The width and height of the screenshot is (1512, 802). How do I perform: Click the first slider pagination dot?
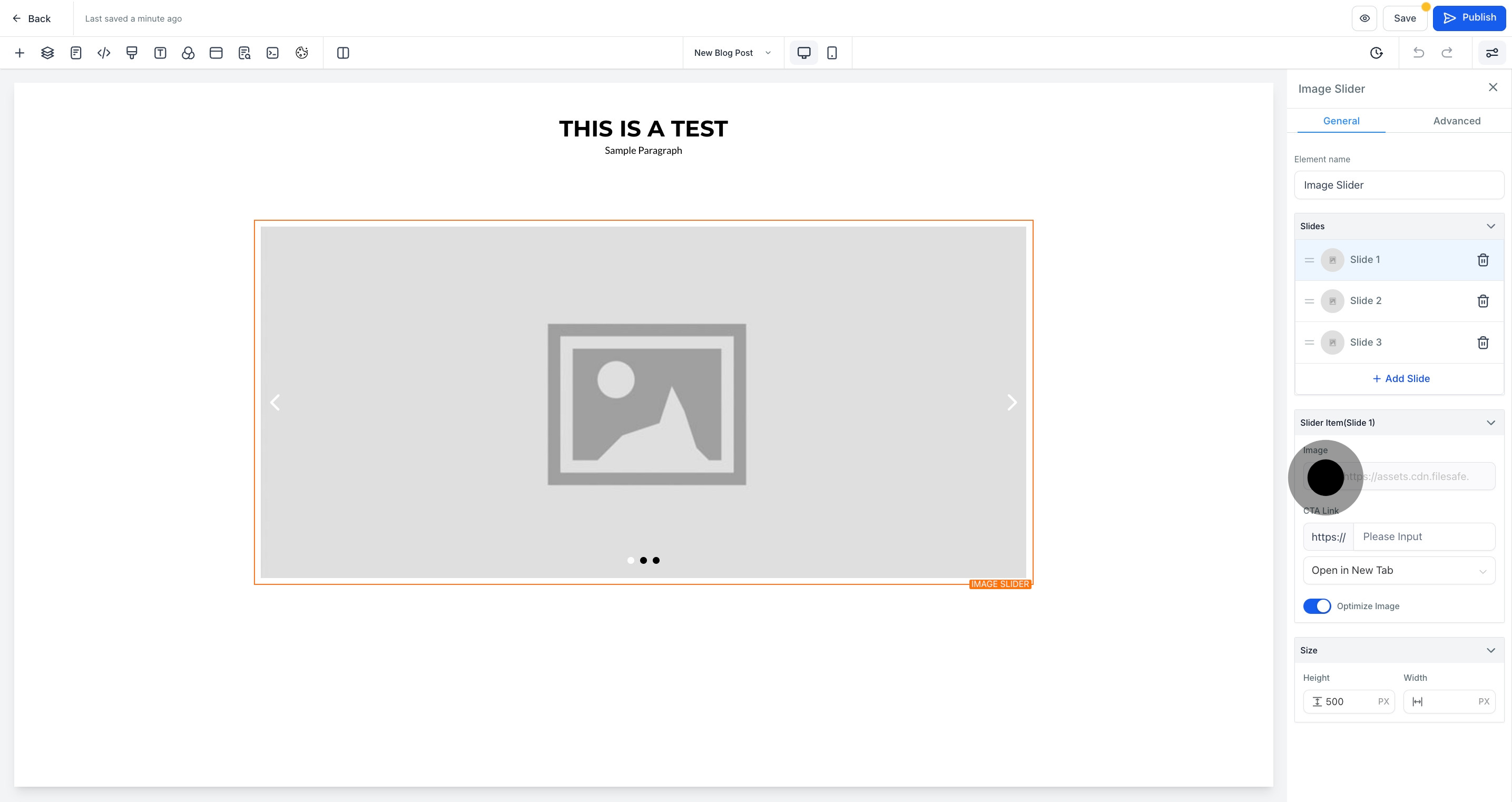click(x=631, y=560)
